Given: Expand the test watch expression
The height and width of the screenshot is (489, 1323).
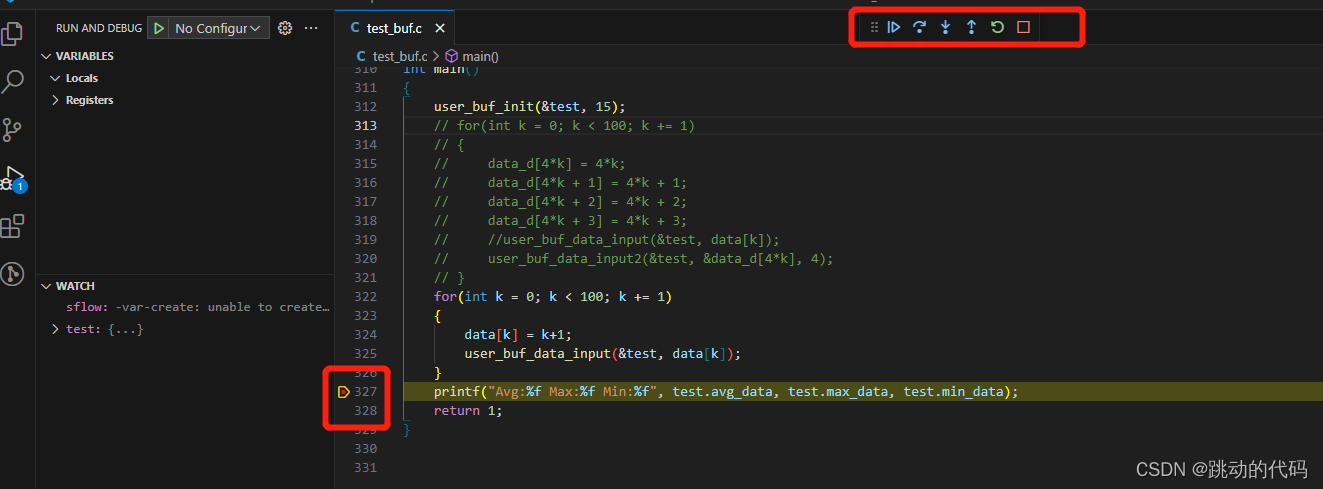Looking at the screenshot, I should (56, 329).
